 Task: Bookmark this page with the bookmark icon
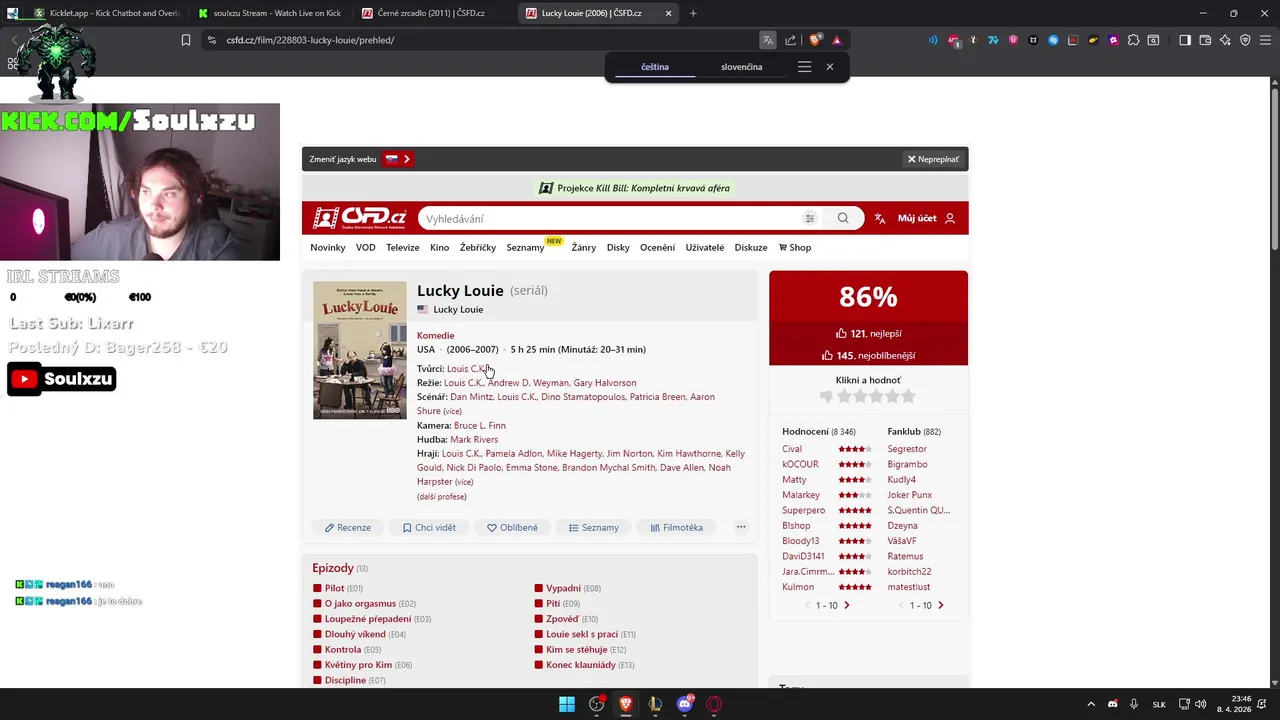(185, 40)
